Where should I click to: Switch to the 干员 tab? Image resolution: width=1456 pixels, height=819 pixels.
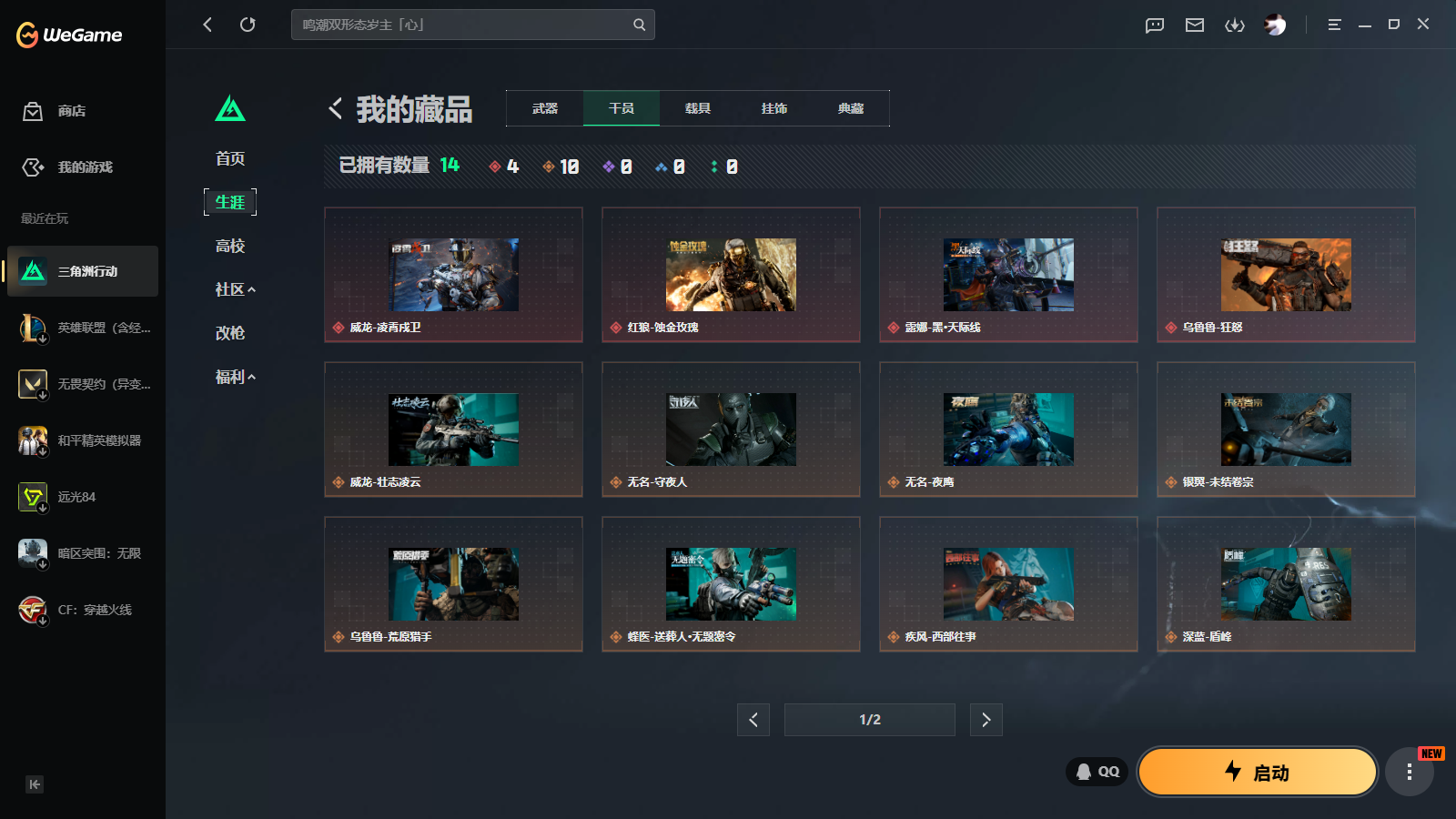622,108
